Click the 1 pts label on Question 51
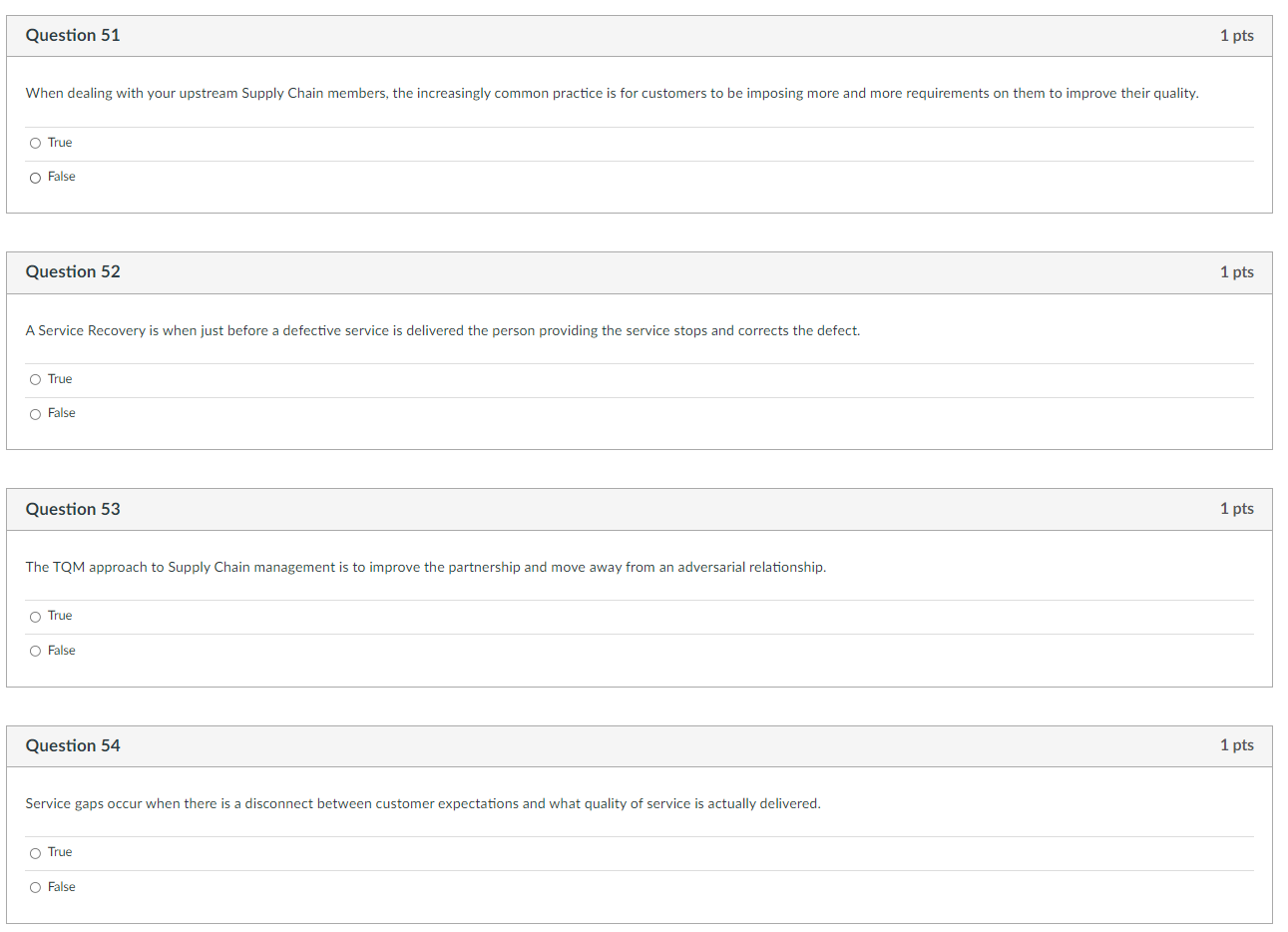This screenshot has width=1288, height=932. 1236,35
